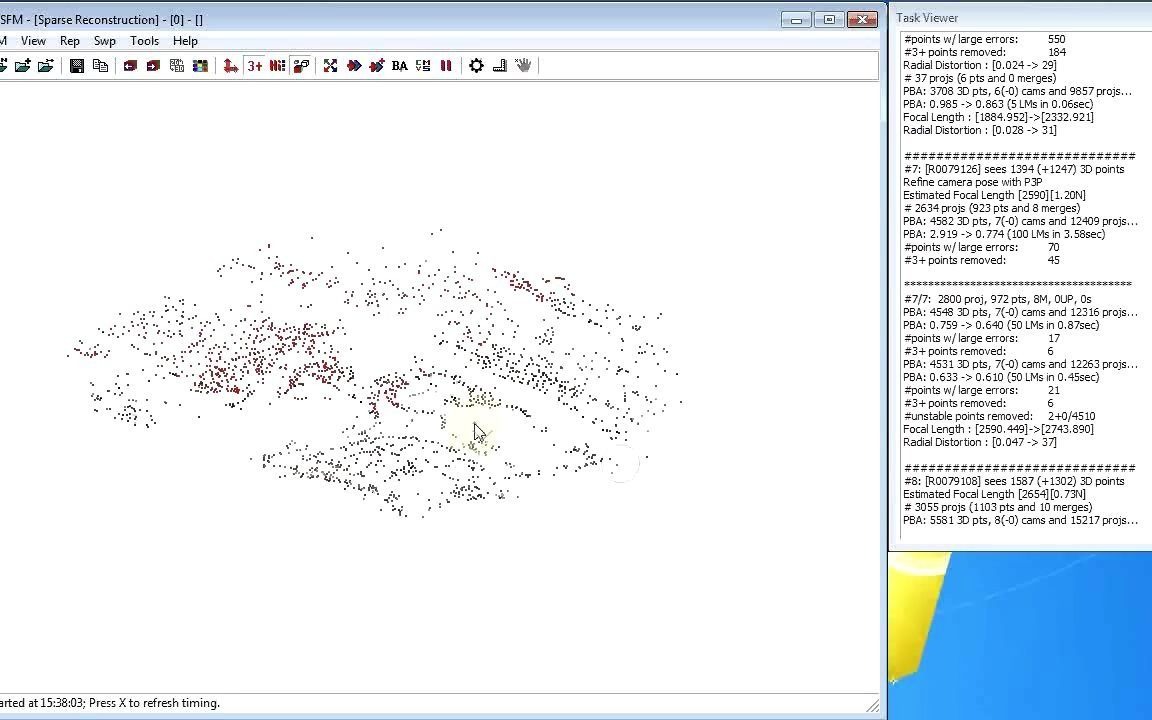The image size is (1152, 720).
Task: Click the copy icon on the toolbar
Action: click(100, 66)
